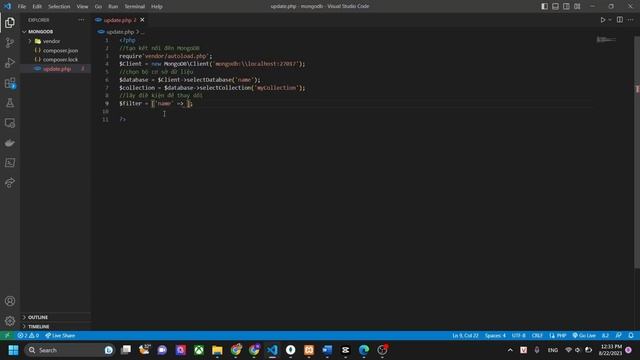Click the editor minimap preview
The image size is (640, 360).
coord(606,40)
